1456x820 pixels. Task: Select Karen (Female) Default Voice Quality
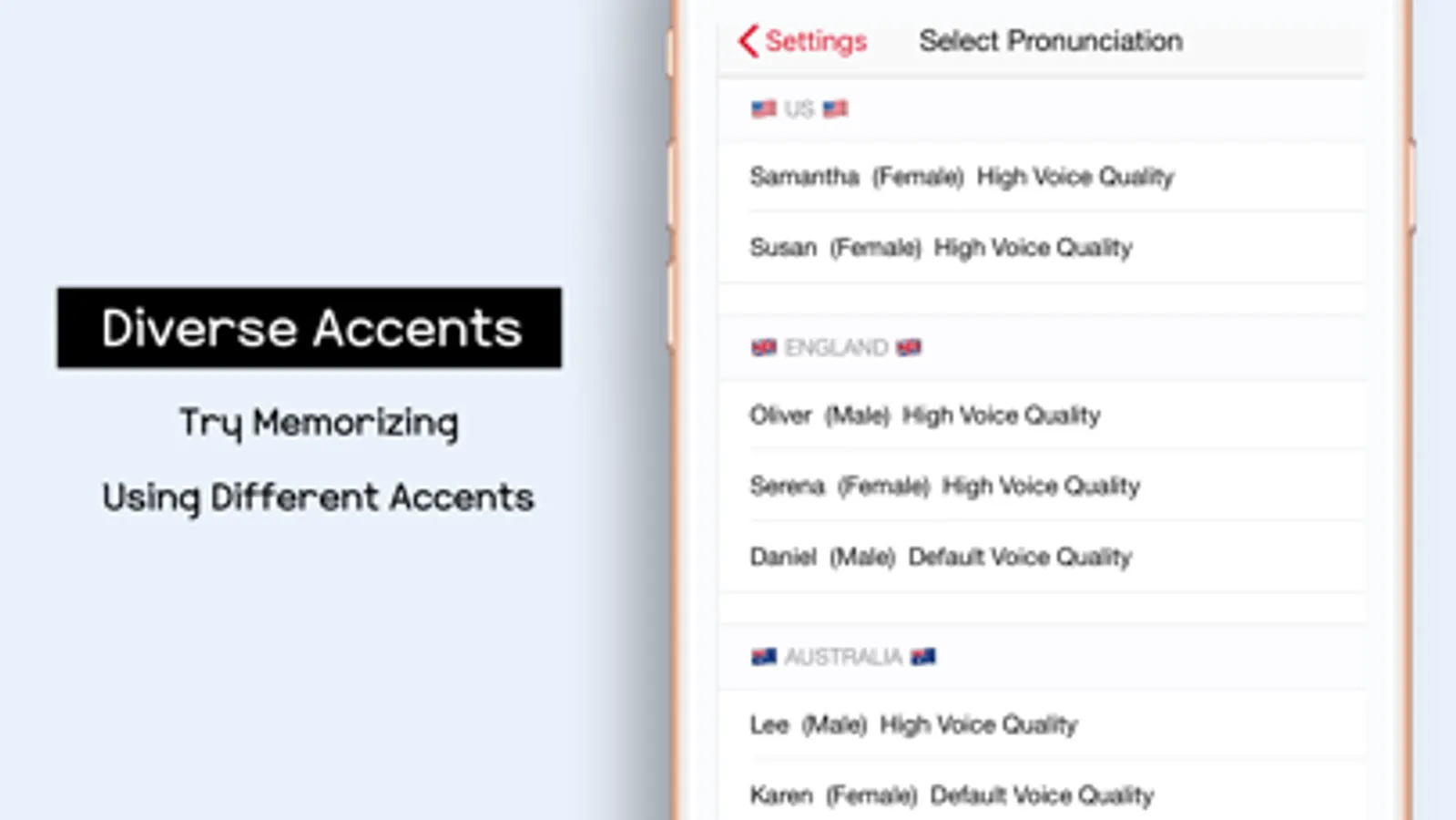(x=1042, y=794)
